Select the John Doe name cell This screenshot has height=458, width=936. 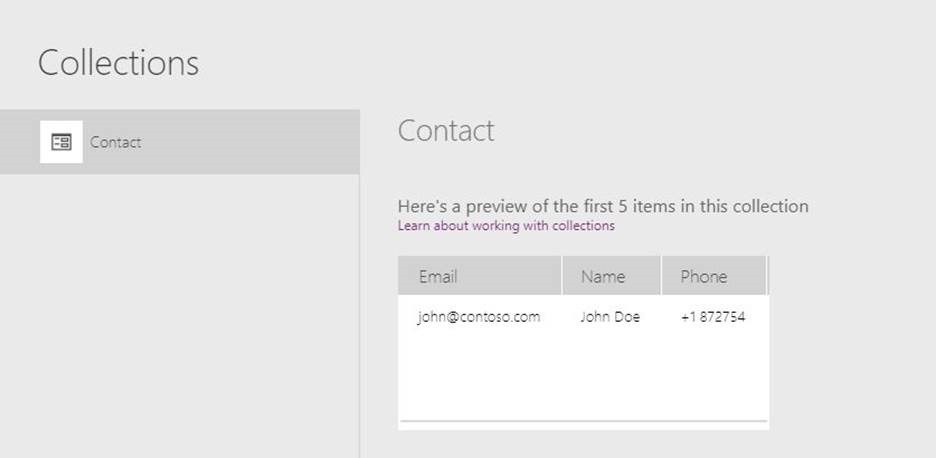(x=610, y=317)
